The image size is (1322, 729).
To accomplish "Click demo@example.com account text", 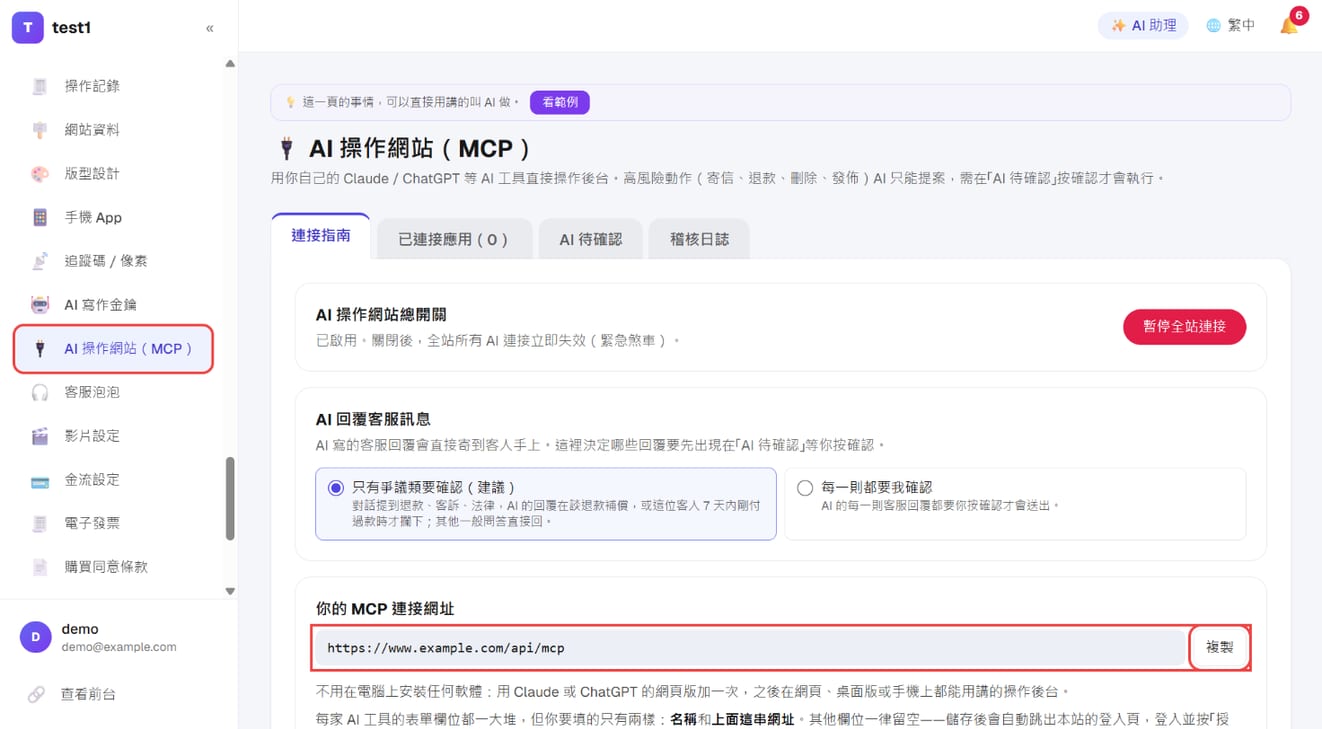I will click(119, 647).
